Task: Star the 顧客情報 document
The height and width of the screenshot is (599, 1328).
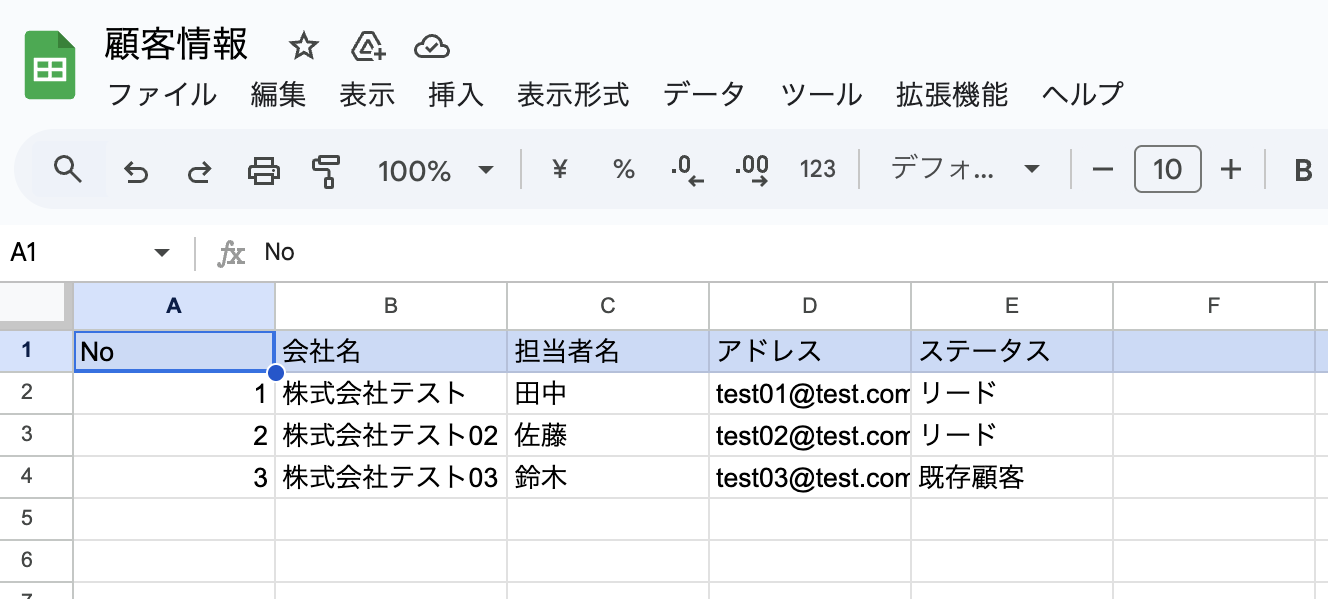Action: pyautogui.click(x=303, y=46)
